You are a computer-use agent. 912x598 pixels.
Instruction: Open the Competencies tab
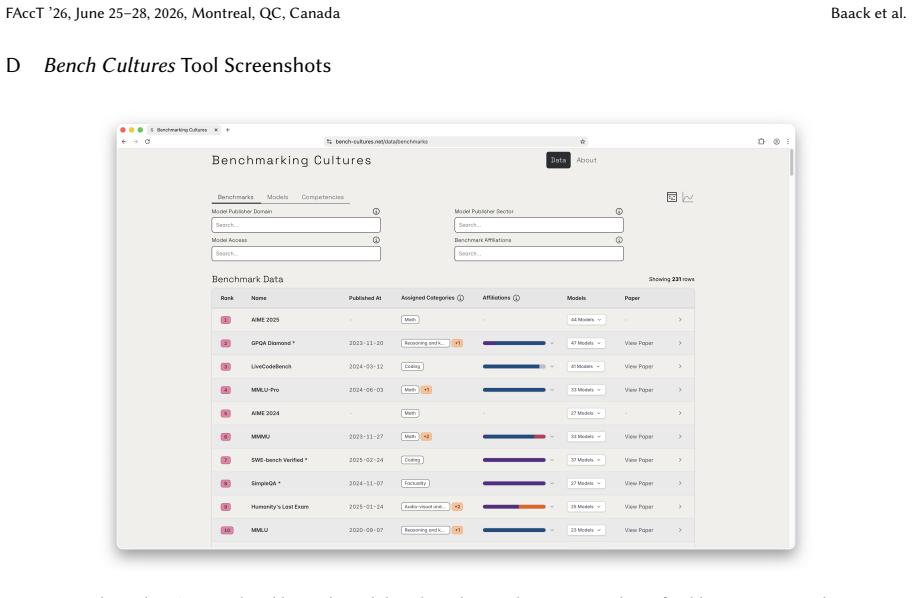click(x=323, y=197)
